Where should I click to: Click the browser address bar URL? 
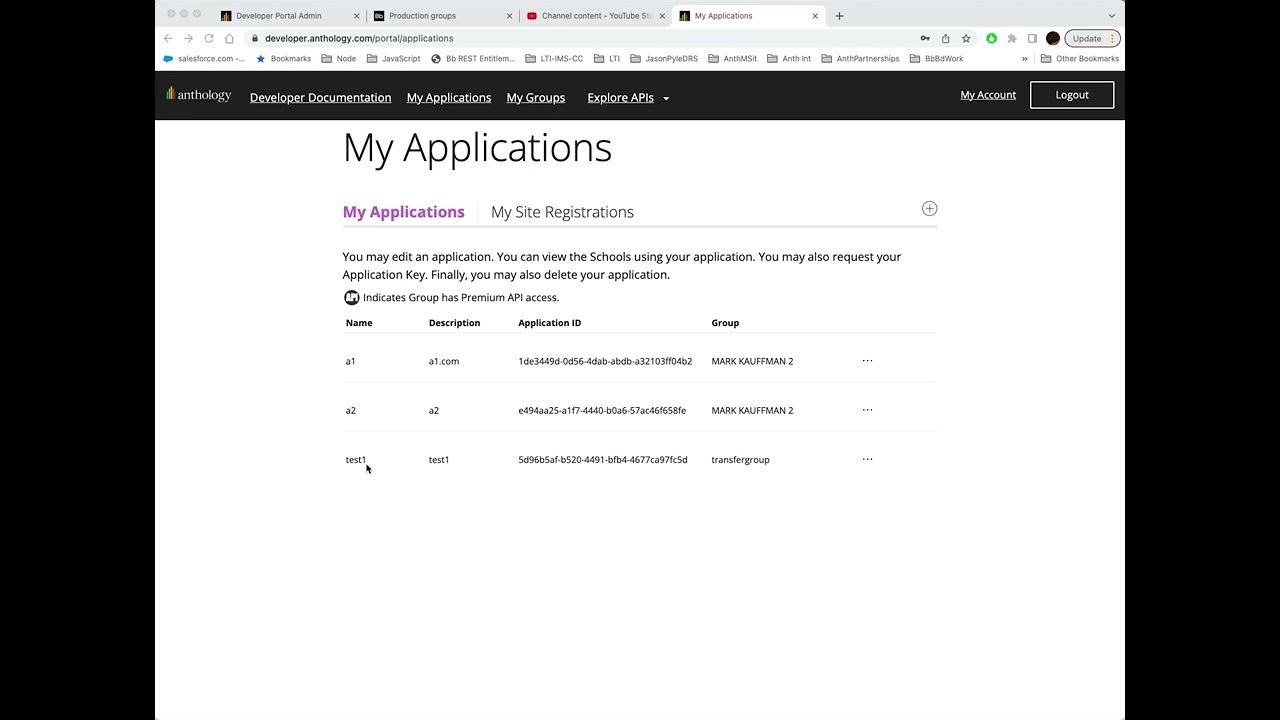tap(359, 38)
